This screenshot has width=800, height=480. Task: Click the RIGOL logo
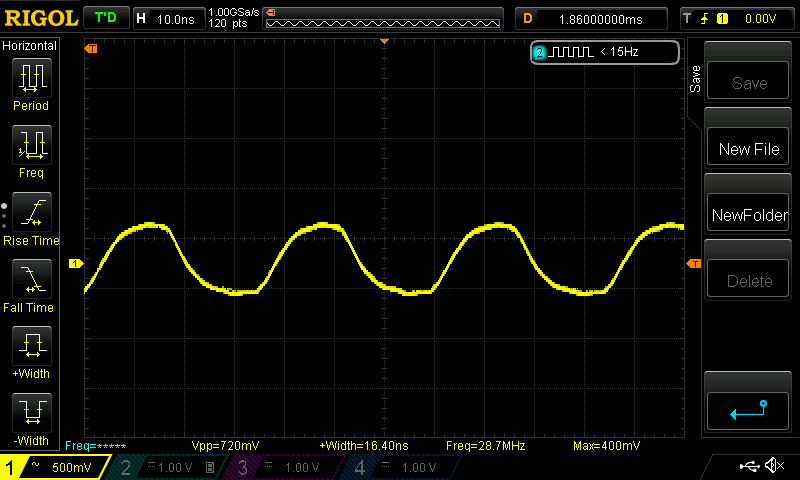coord(41,18)
